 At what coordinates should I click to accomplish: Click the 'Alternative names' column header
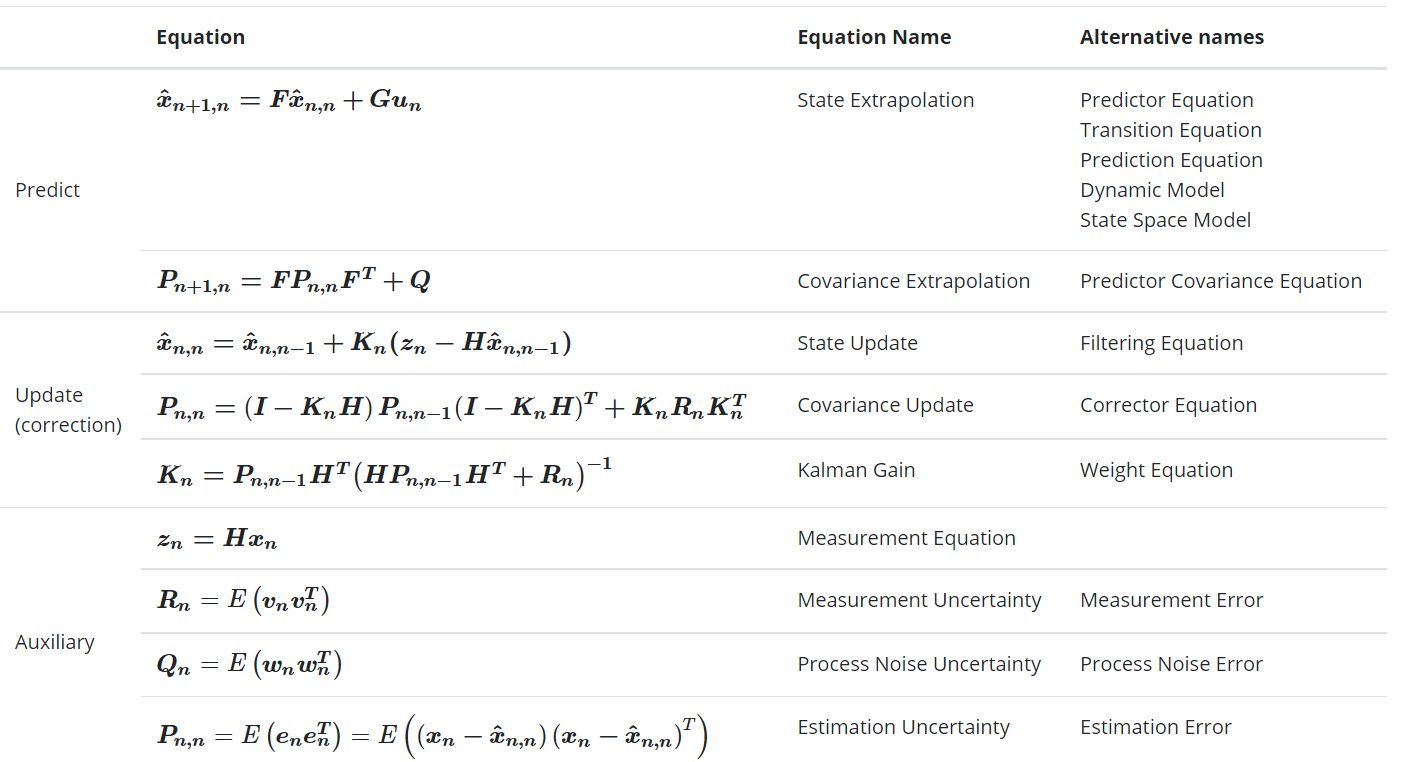(1171, 37)
